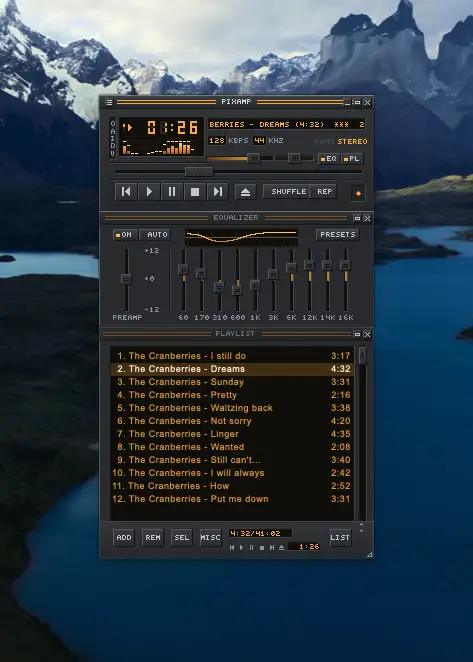Click the song seek bar handle
473x662 pixels.
(199, 171)
